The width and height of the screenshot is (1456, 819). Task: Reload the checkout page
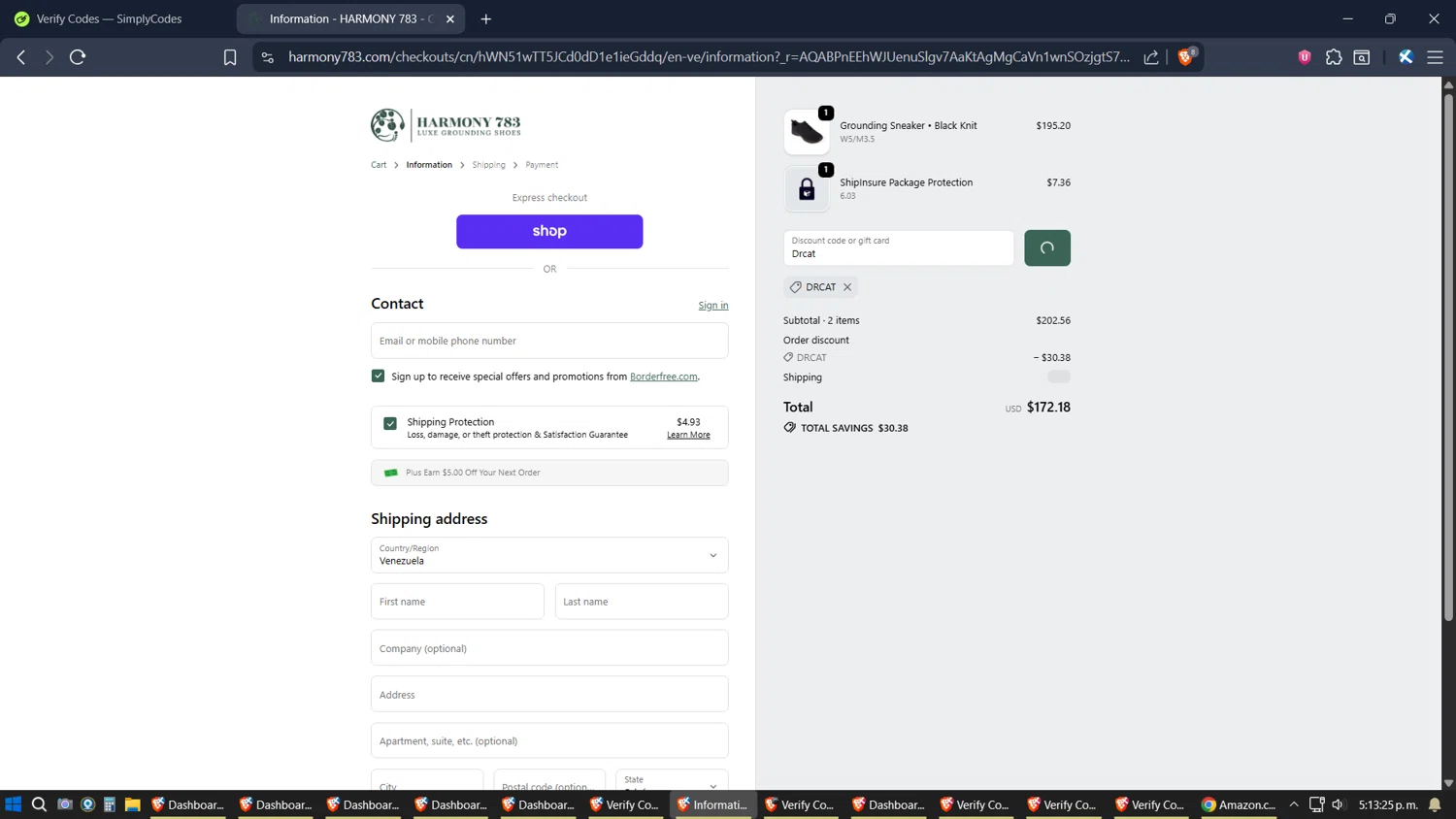(x=78, y=57)
